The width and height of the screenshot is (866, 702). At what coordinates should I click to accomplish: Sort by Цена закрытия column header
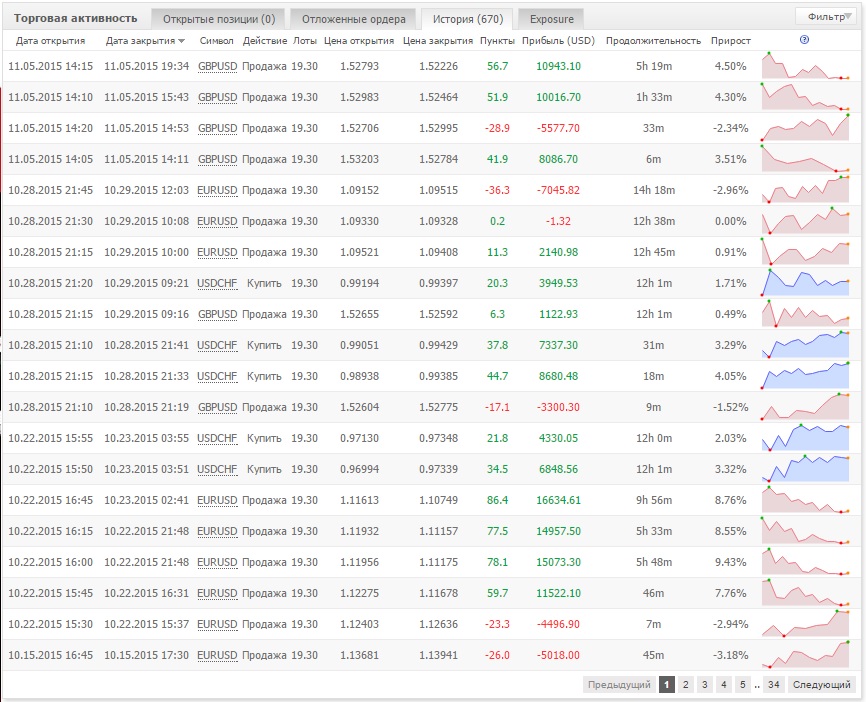[x=438, y=41]
